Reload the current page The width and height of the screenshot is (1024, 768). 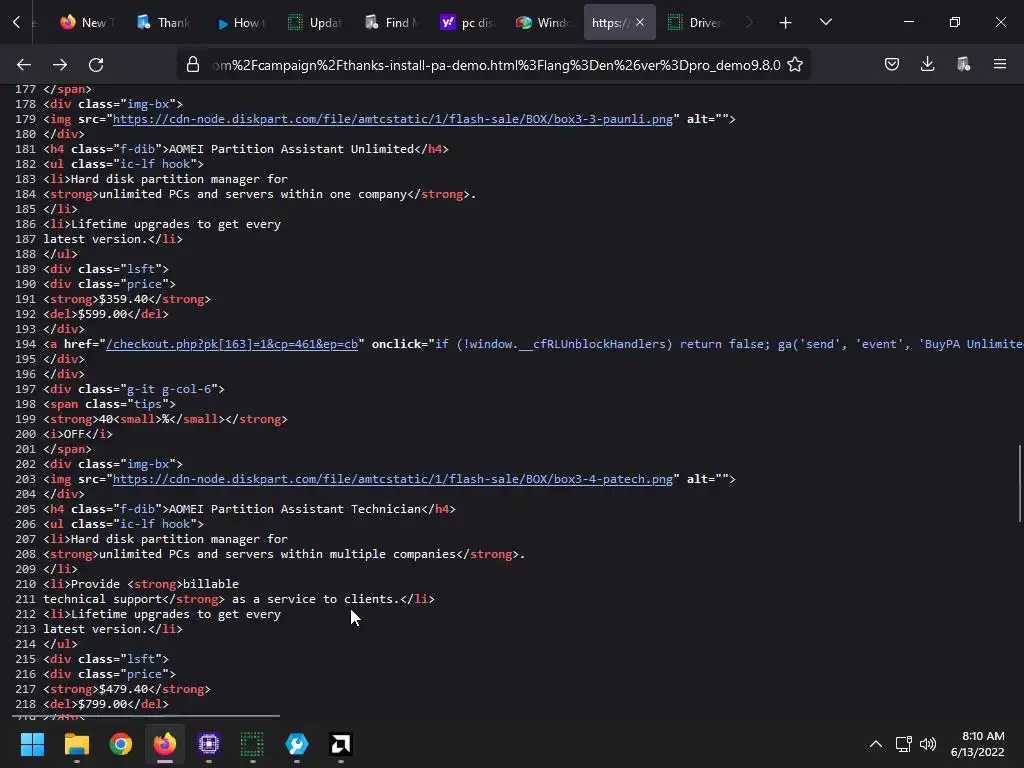[x=96, y=65]
